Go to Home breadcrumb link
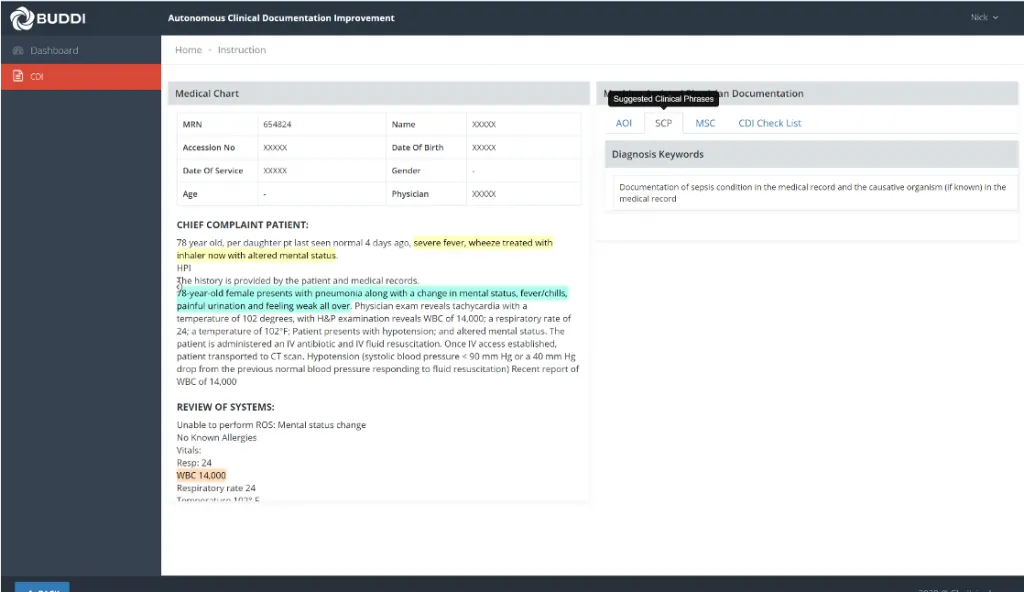This screenshot has height=592, width=1024. 188,50
